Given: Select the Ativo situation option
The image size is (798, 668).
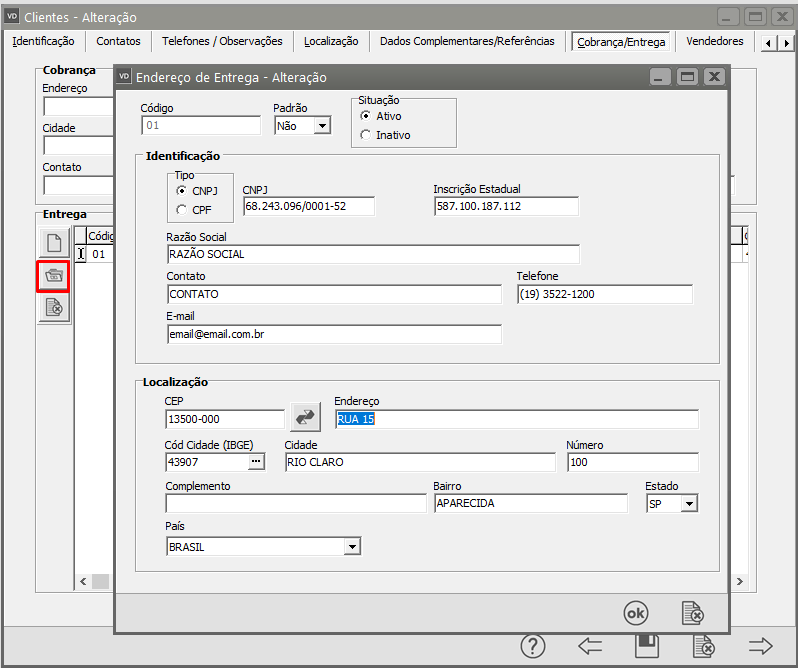Looking at the screenshot, I should (x=366, y=116).
